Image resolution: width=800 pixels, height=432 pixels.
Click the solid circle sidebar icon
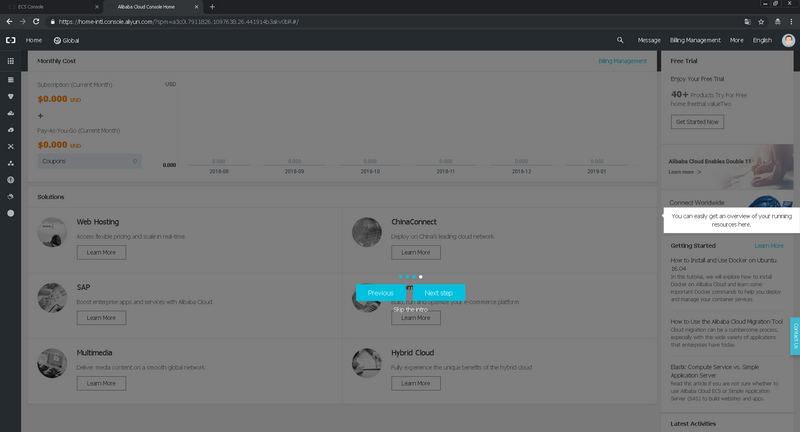pyautogui.click(x=11, y=213)
